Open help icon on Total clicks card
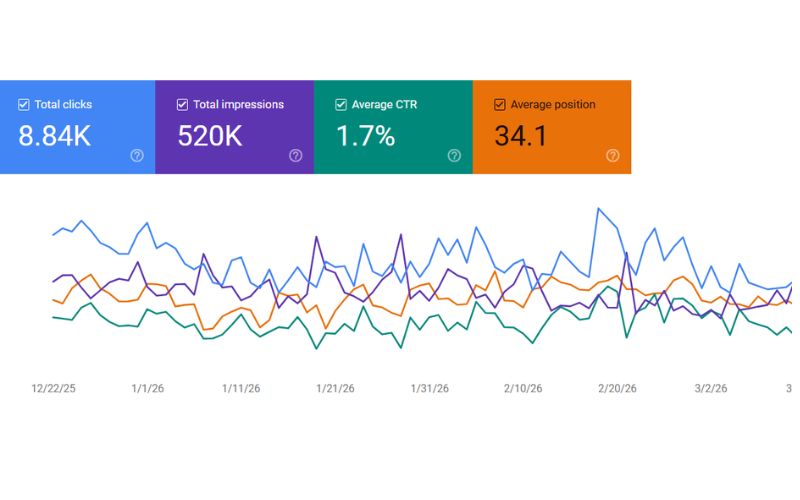This screenshot has width=800, height=500. (x=137, y=156)
